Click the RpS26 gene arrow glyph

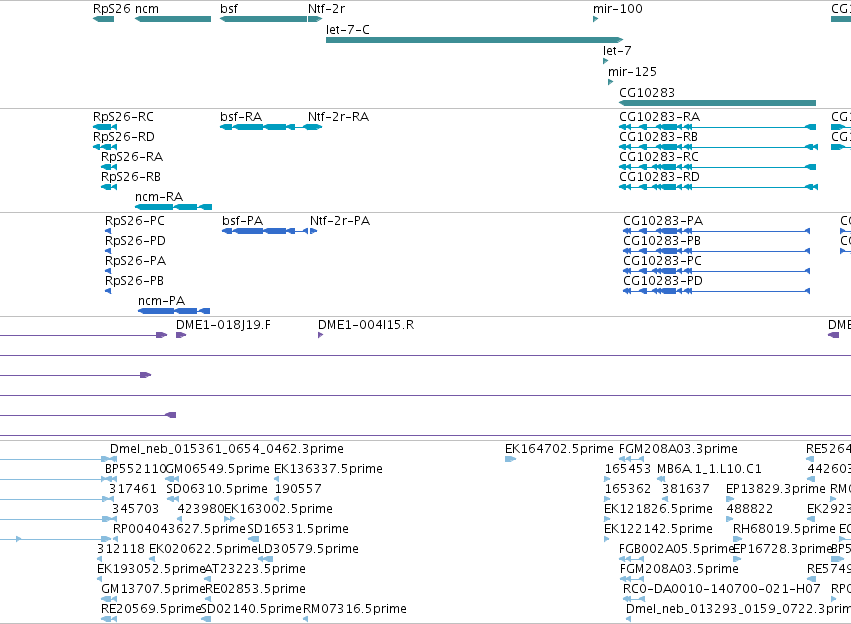click(104, 19)
